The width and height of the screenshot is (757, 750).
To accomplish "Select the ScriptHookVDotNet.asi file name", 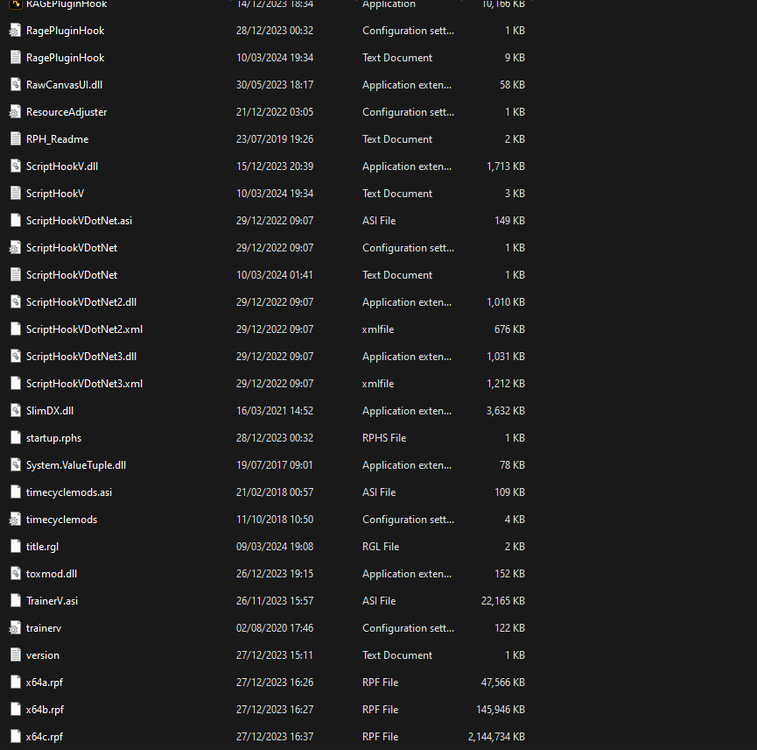I will (79, 221).
